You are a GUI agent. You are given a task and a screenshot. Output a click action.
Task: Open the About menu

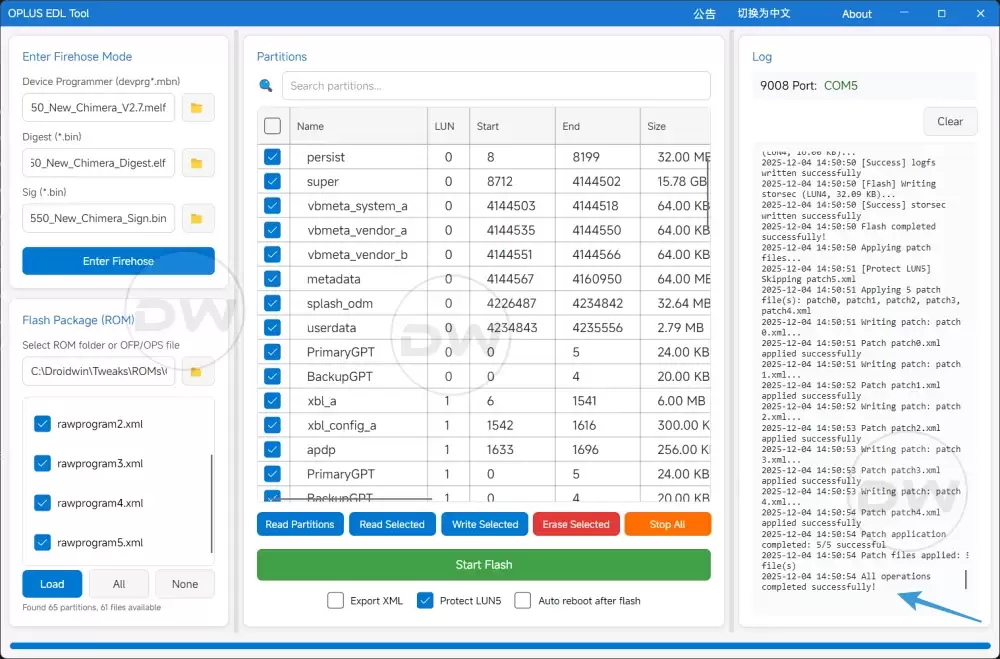point(856,14)
